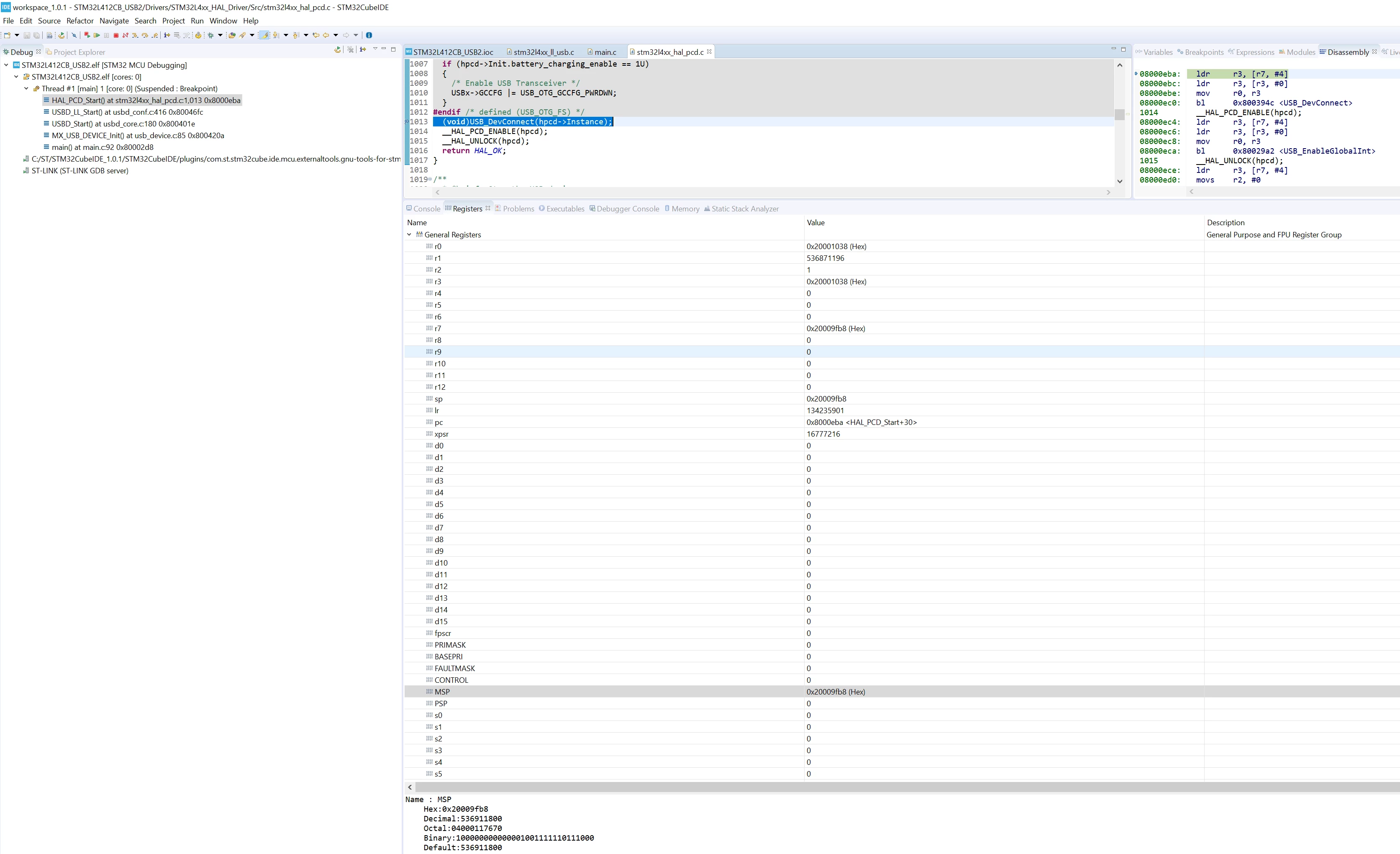
Task: Click the Back navigation arrow icon
Action: [326, 35]
